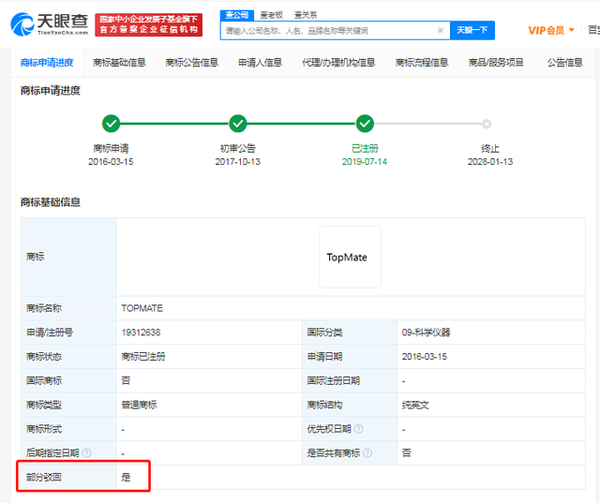Screen dimensions: 600x503
Task: Click the help icon next to 是否共有商标
Action: pos(367,453)
